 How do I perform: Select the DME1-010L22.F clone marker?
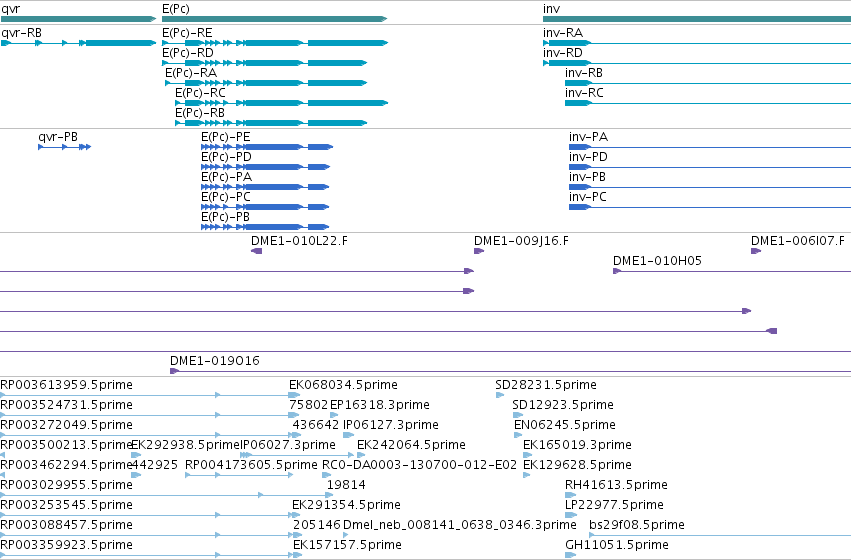tap(257, 251)
